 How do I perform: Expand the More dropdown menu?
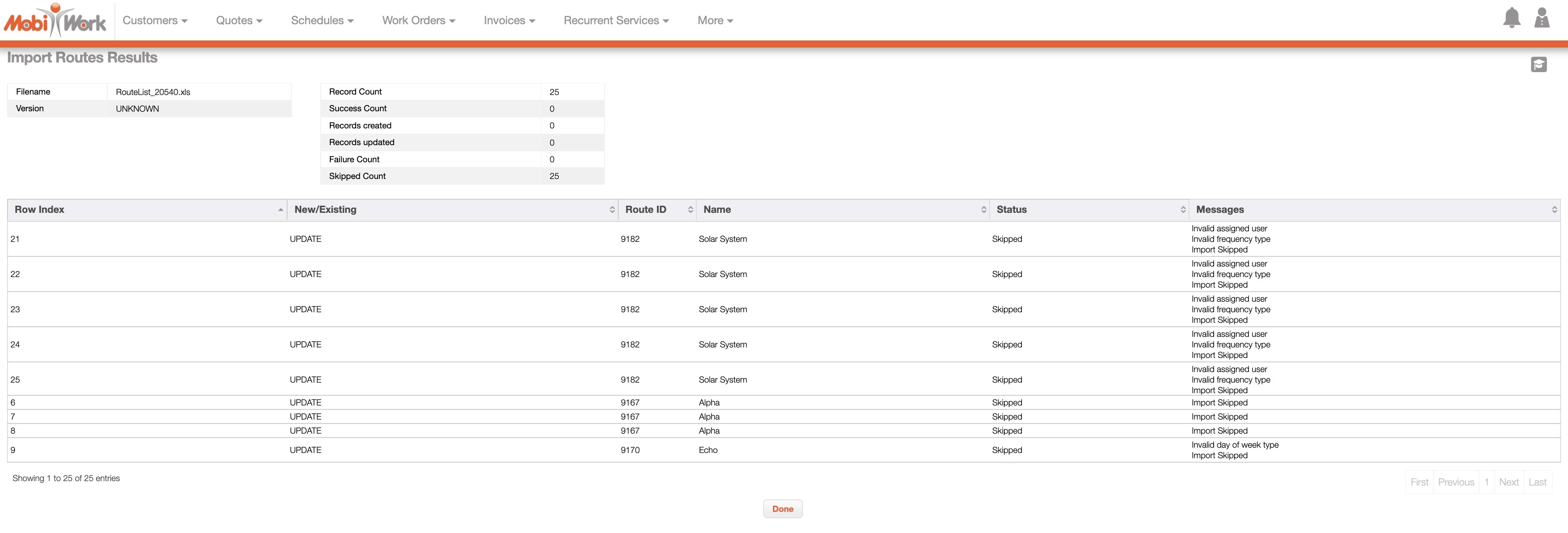point(715,21)
